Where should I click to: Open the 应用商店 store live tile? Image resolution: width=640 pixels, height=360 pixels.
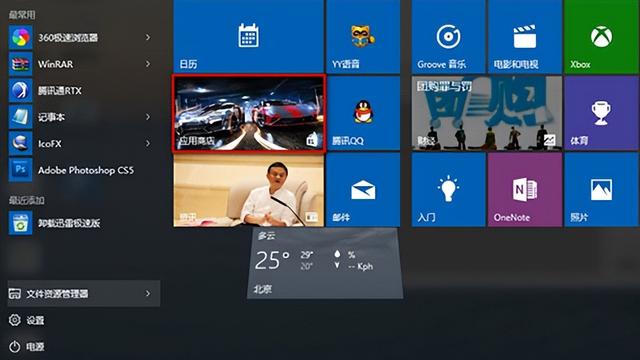249,113
